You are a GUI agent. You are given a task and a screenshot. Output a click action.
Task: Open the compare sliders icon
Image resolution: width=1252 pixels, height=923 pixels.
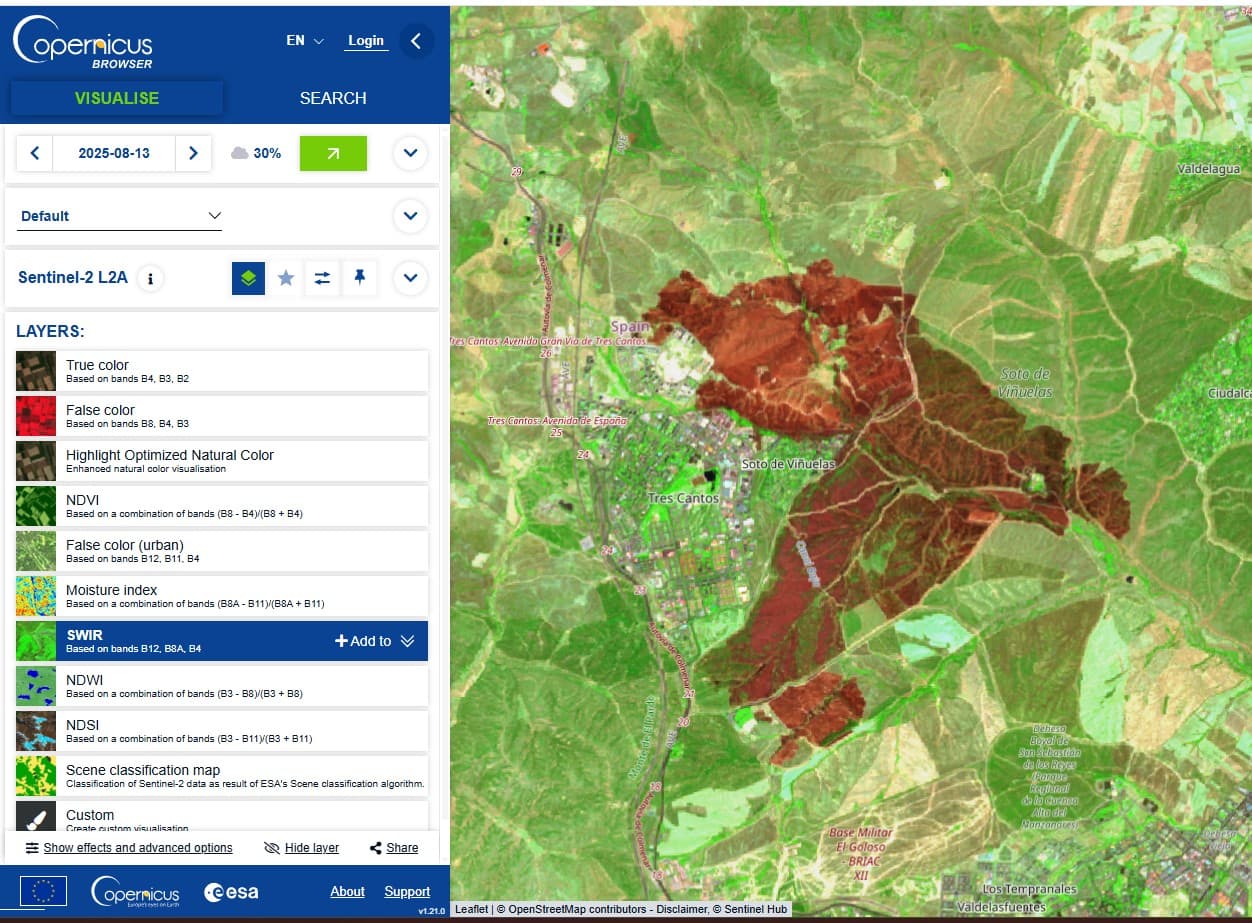point(322,278)
